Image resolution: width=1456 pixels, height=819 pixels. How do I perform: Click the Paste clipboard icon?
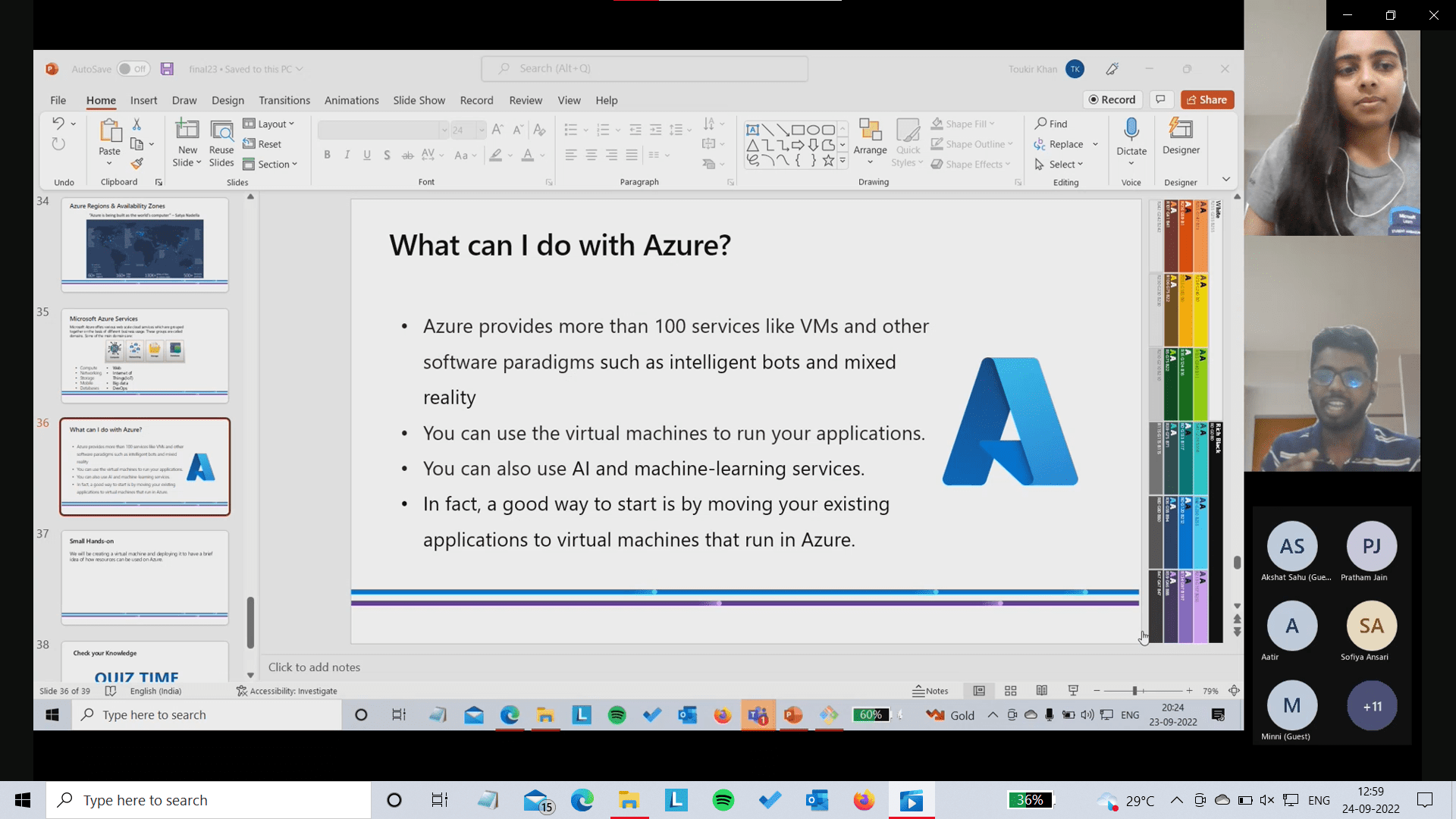click(x=110, y=131)
